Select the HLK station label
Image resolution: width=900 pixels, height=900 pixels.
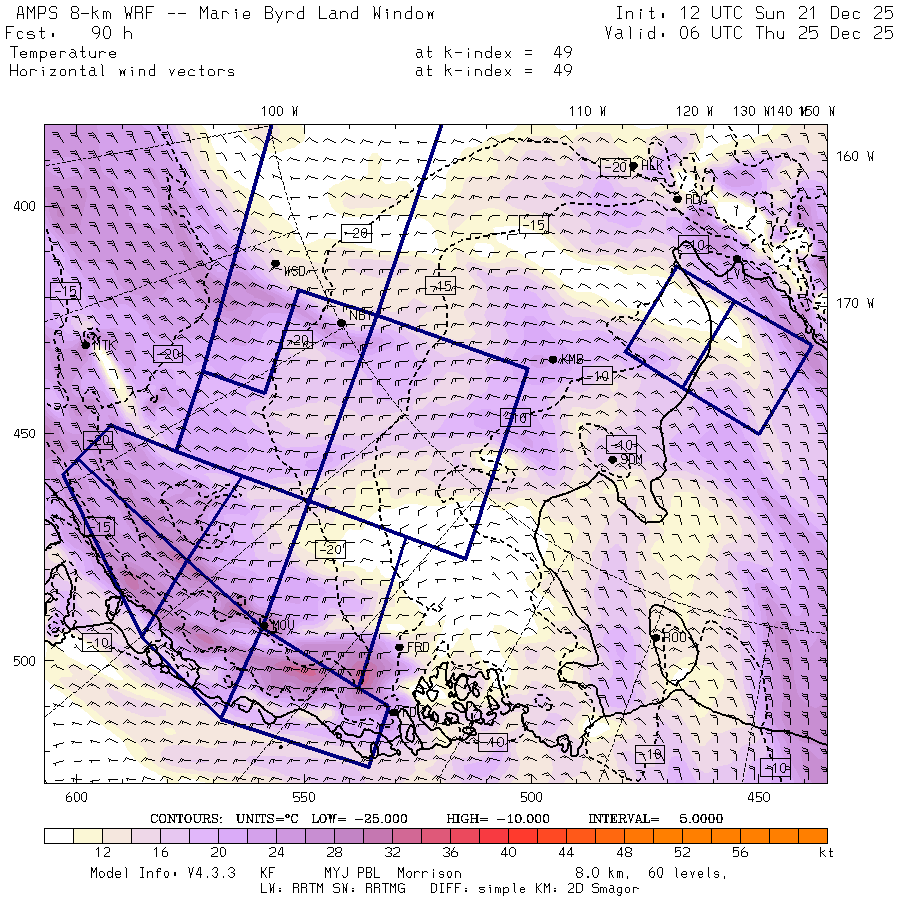coord(651,165)
